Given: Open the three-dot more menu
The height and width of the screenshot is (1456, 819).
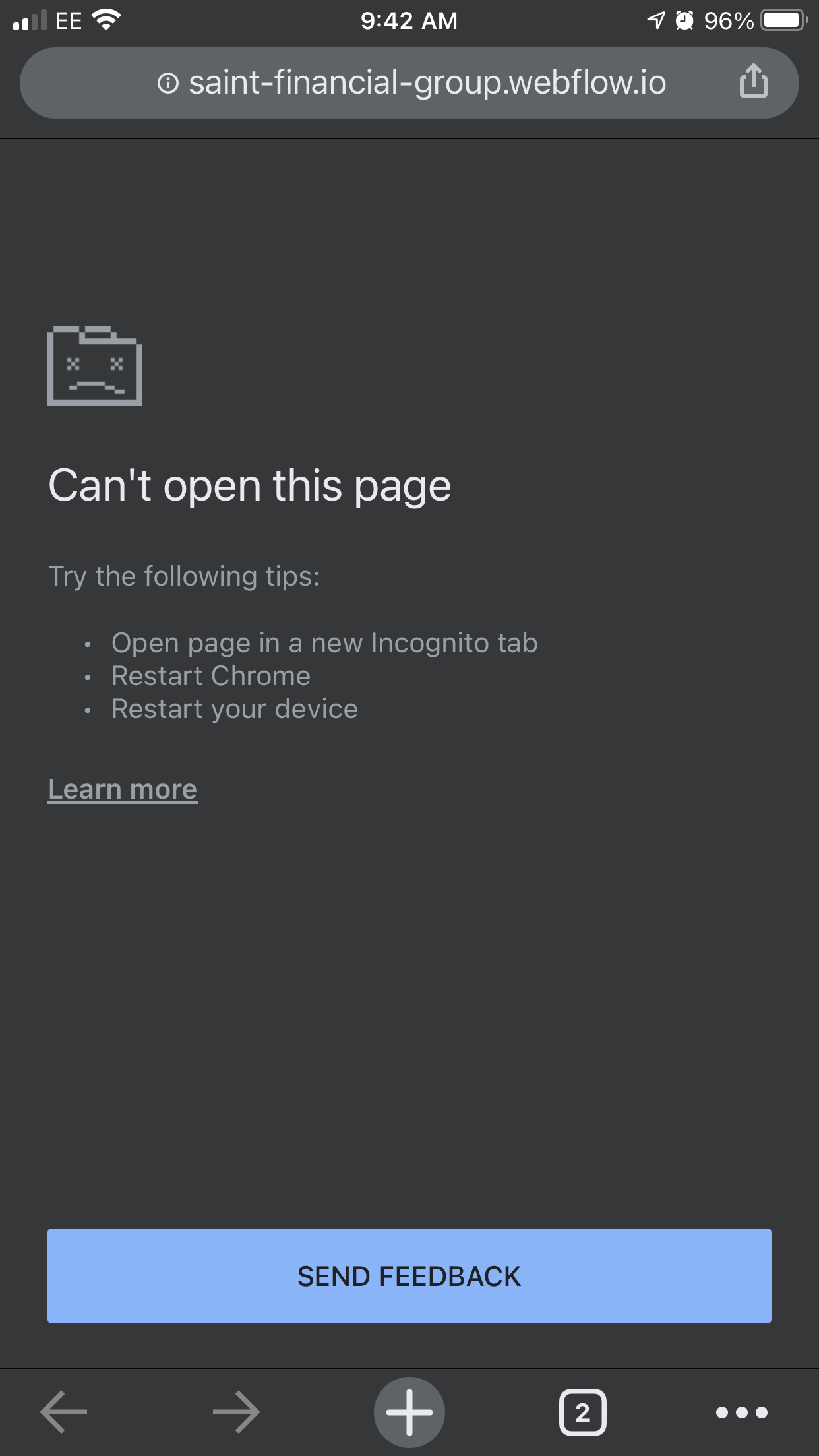Looking at the screenshot, I should (742, 1412).
